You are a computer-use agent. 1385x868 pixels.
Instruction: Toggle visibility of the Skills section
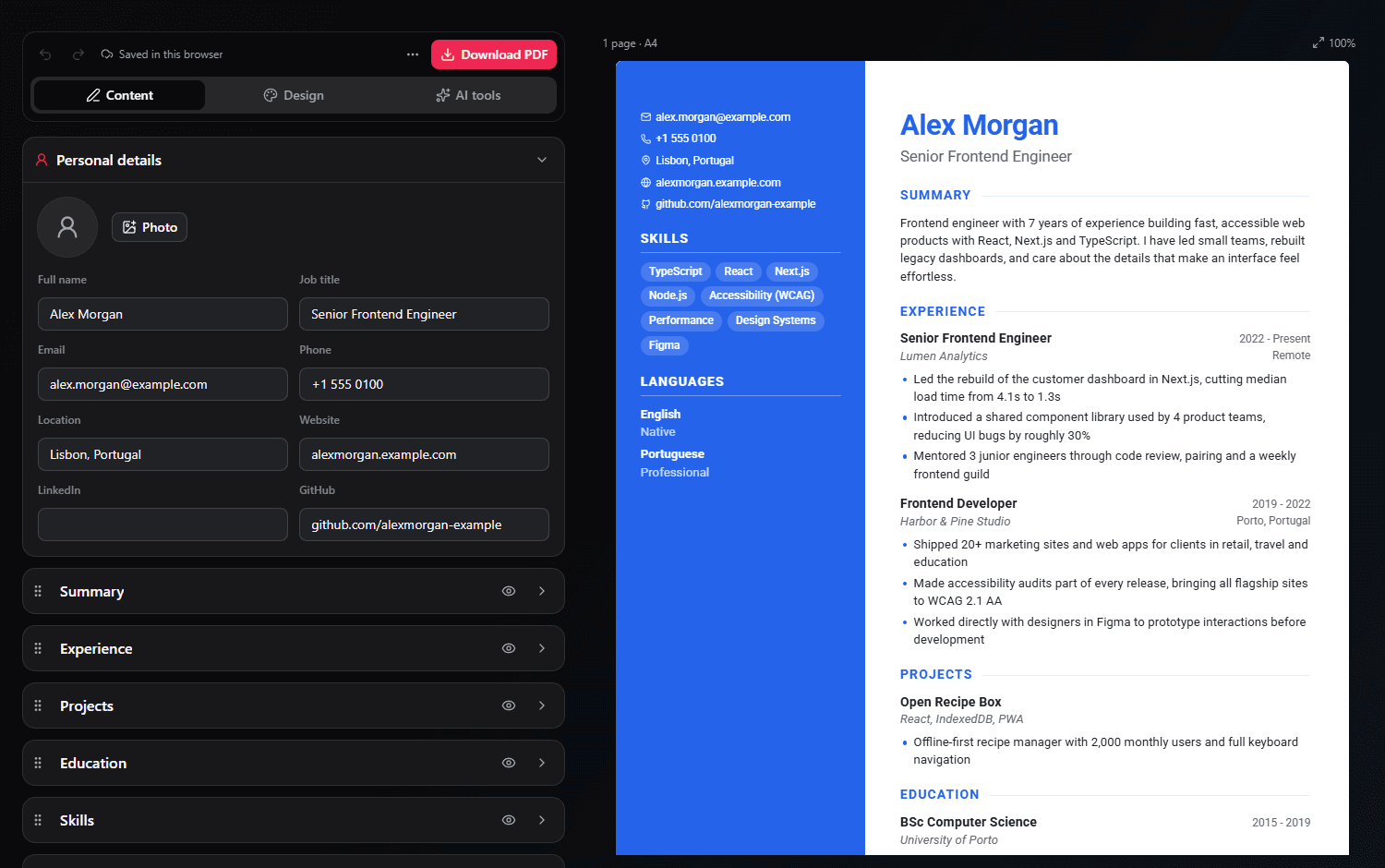click(509, 820)
